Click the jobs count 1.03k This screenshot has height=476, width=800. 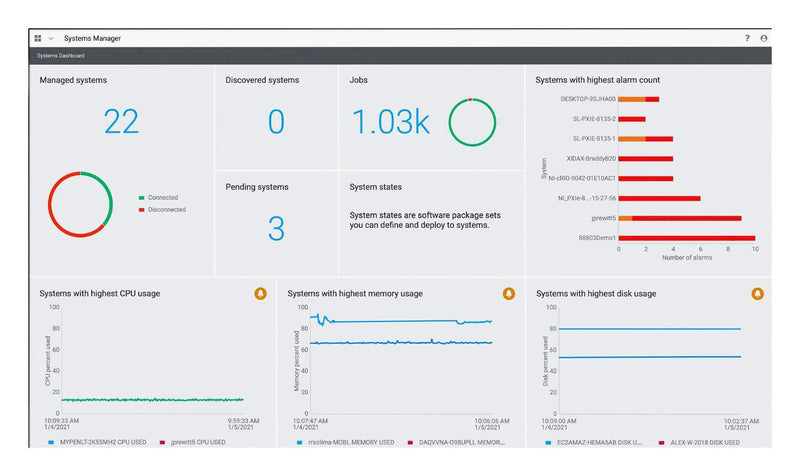(391, 122)
